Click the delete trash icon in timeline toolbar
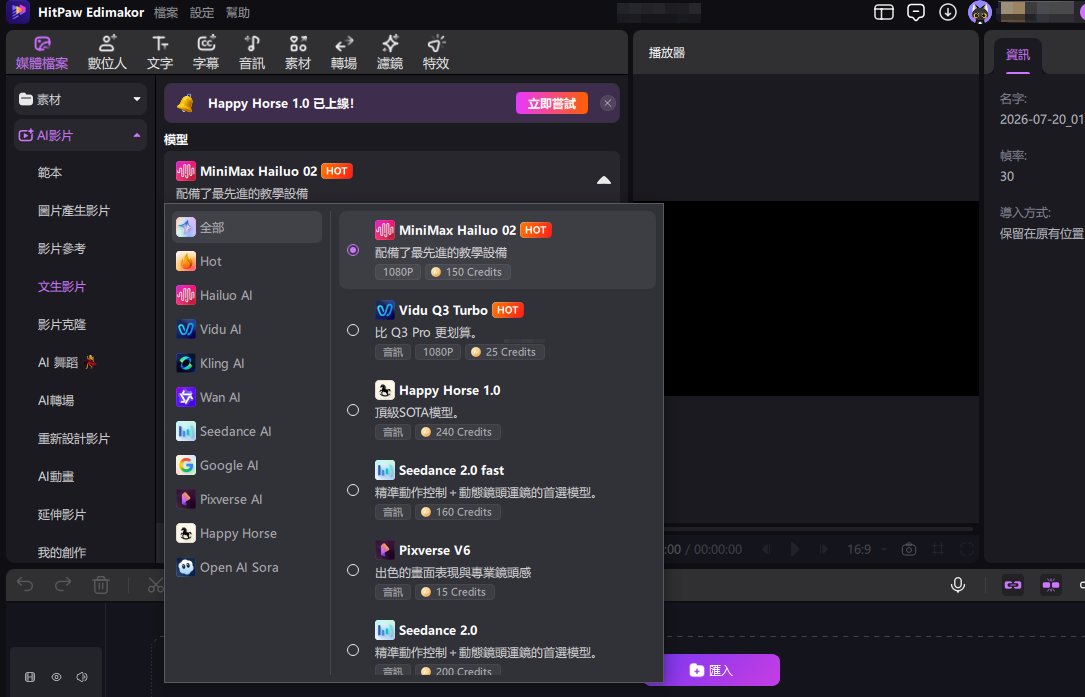The width and height of the screenshot is (1085, 697). coord(101,585)
